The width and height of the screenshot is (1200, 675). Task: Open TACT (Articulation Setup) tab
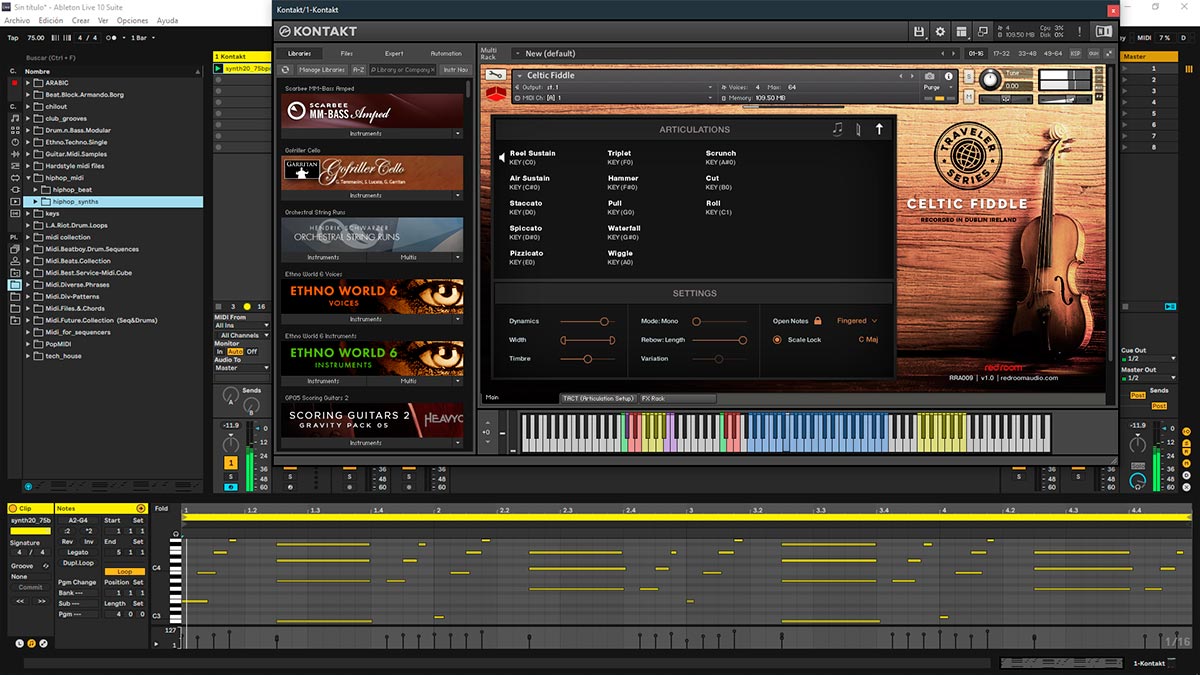598,398
